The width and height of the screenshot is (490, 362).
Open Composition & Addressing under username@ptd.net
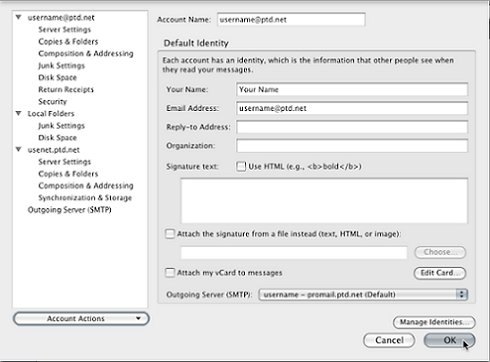[x=86, y=54]
